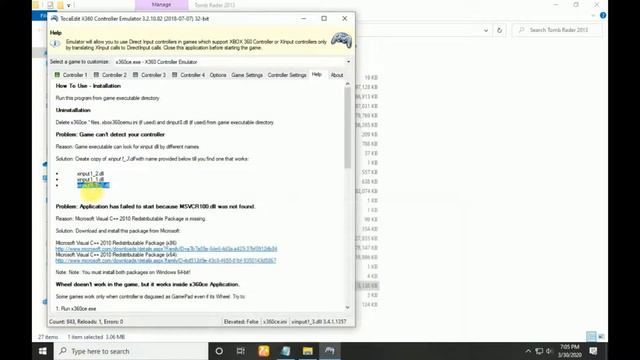Click the help text scrollbar thumb
Screen dimensions: 640x360
click(347, 128)
